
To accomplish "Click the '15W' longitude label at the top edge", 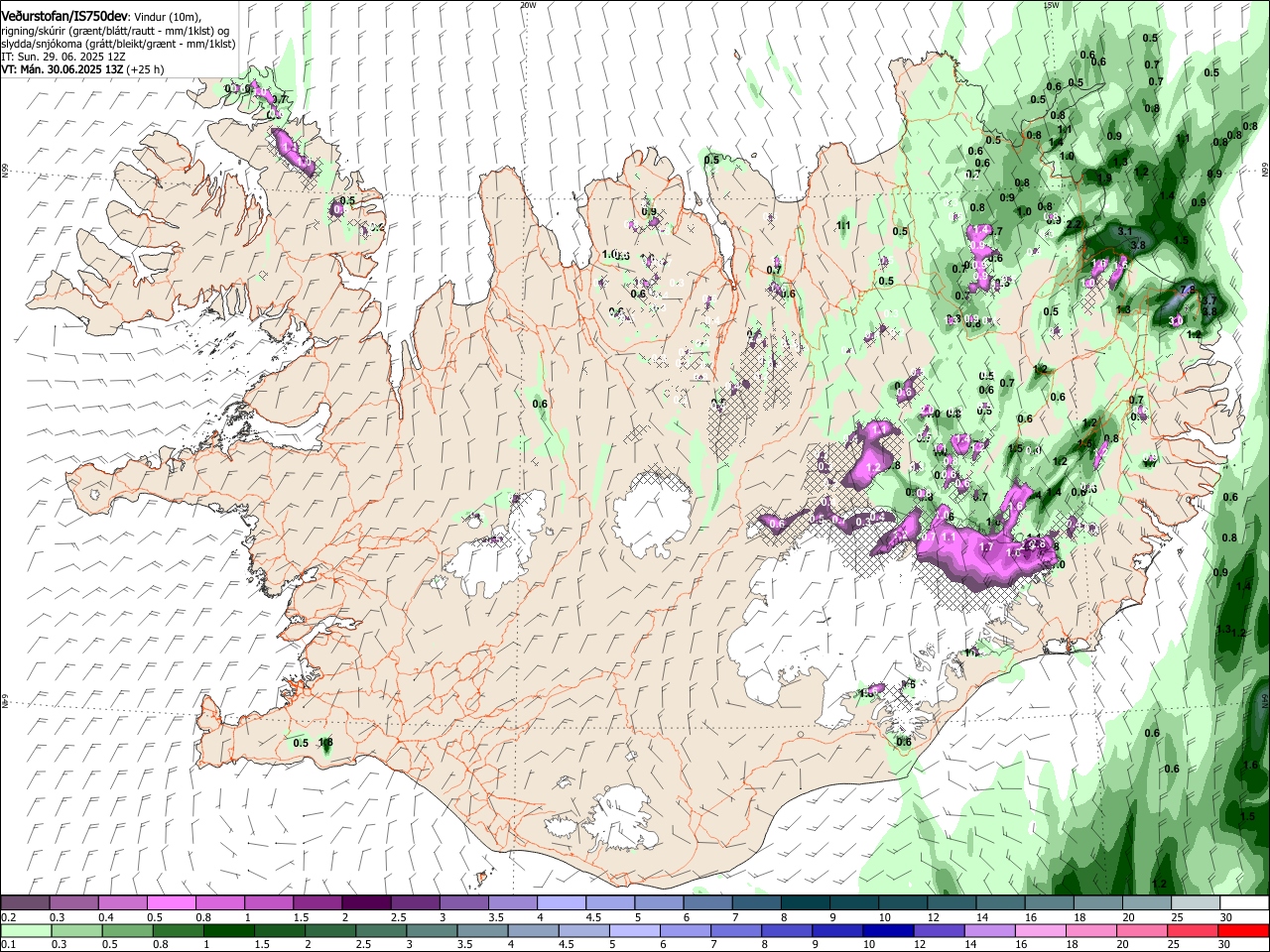I will (1051, 5).
